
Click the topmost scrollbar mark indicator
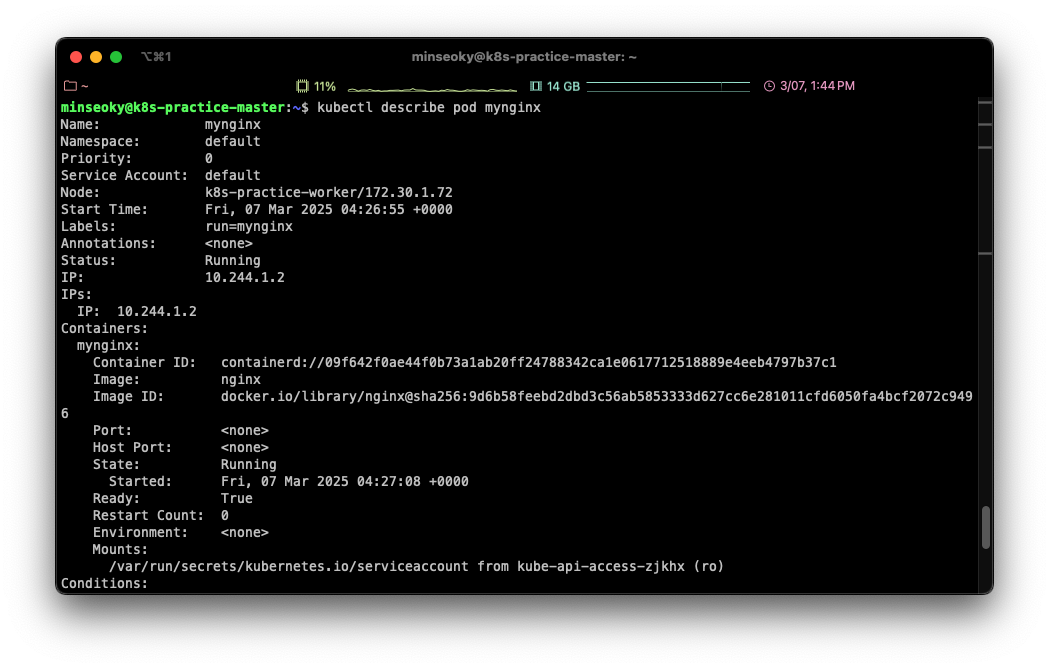(x=984, y=102)
